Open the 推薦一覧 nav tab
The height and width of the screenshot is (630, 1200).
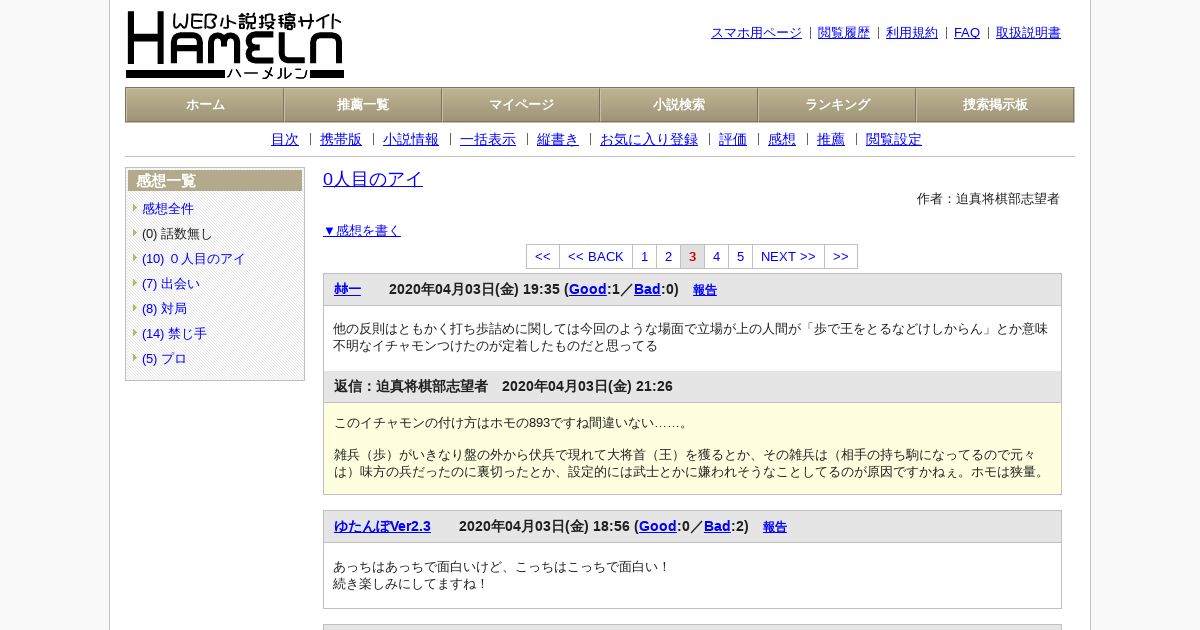pos(363,105)
